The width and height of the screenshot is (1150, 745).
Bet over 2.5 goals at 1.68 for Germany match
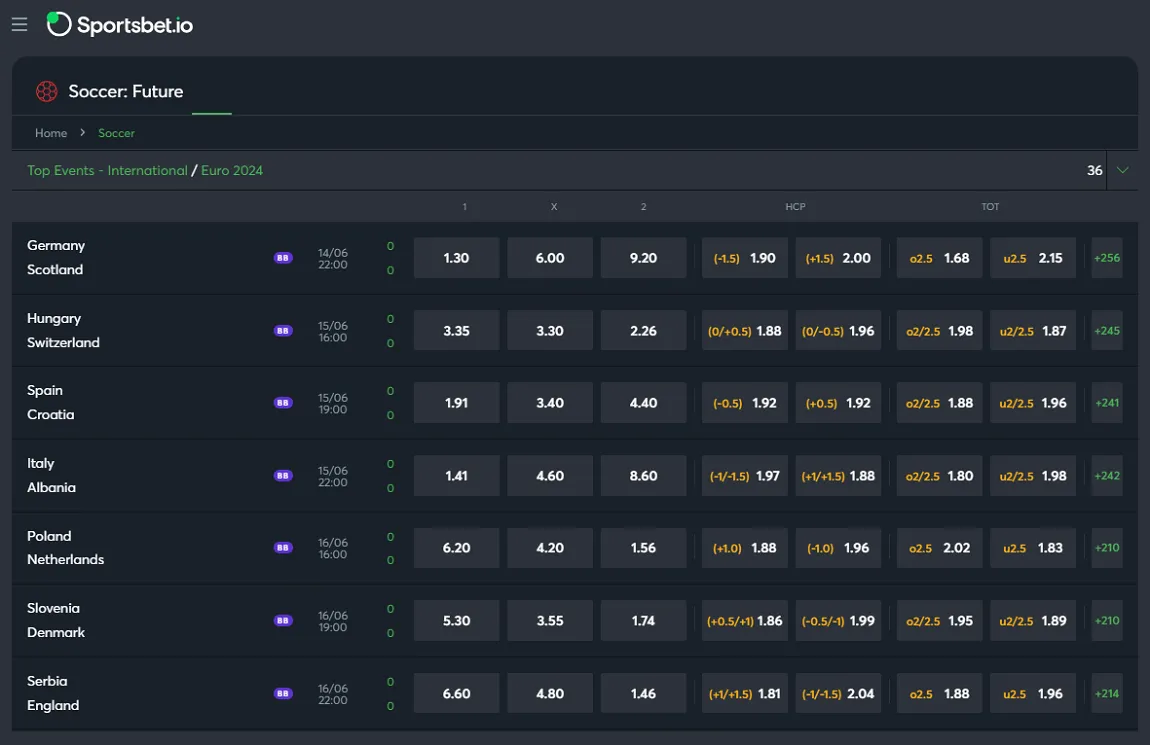coord(938,257)
